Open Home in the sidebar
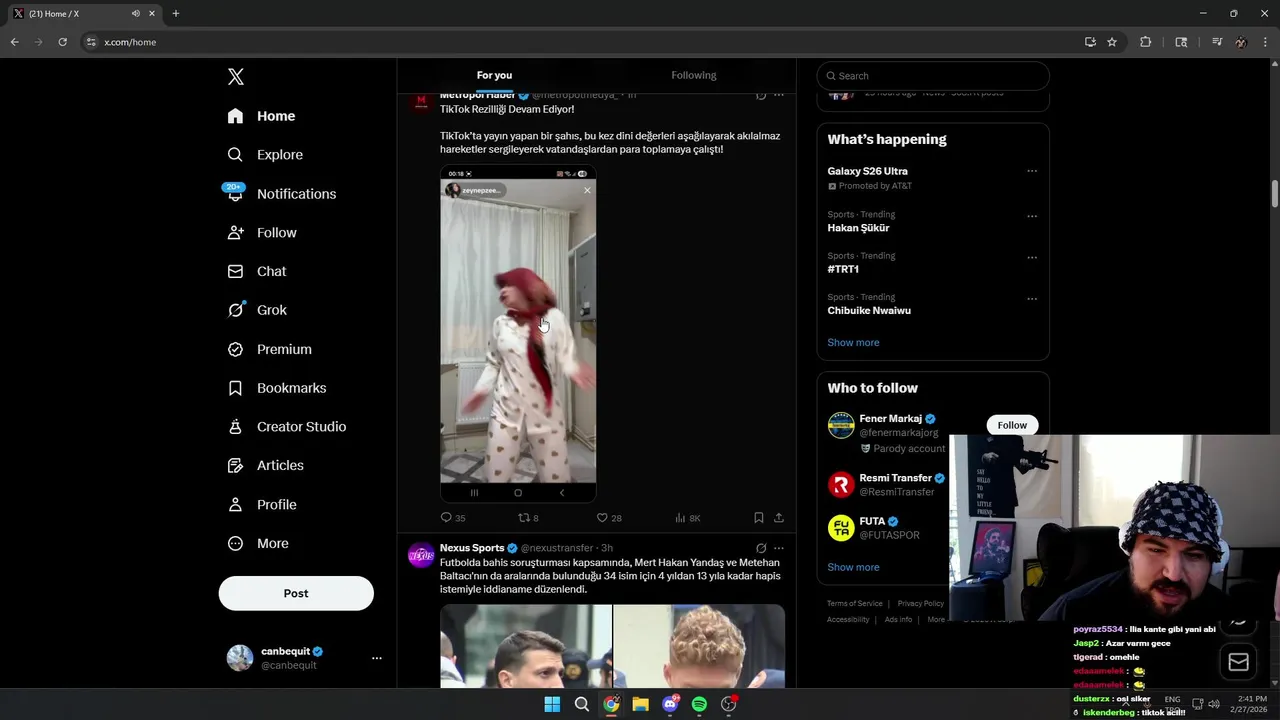The width and height of the screenshot is (1280, 720). 261,116
